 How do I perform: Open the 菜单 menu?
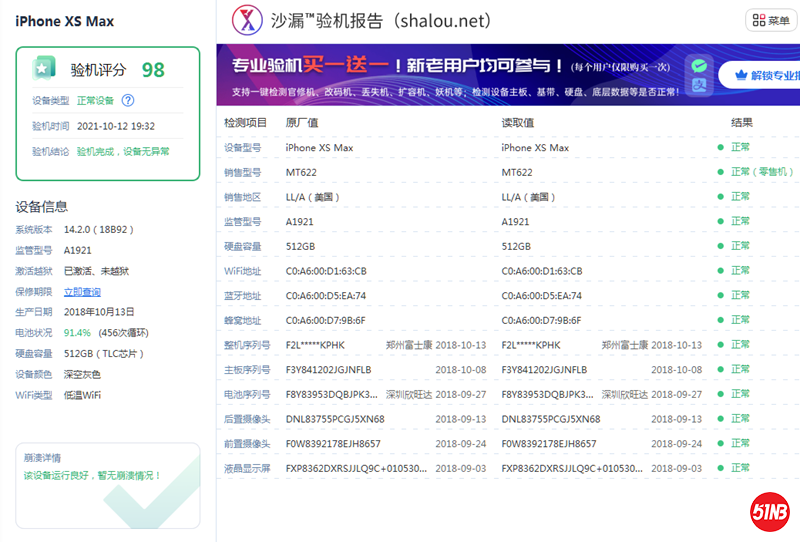tap(771, 20)
